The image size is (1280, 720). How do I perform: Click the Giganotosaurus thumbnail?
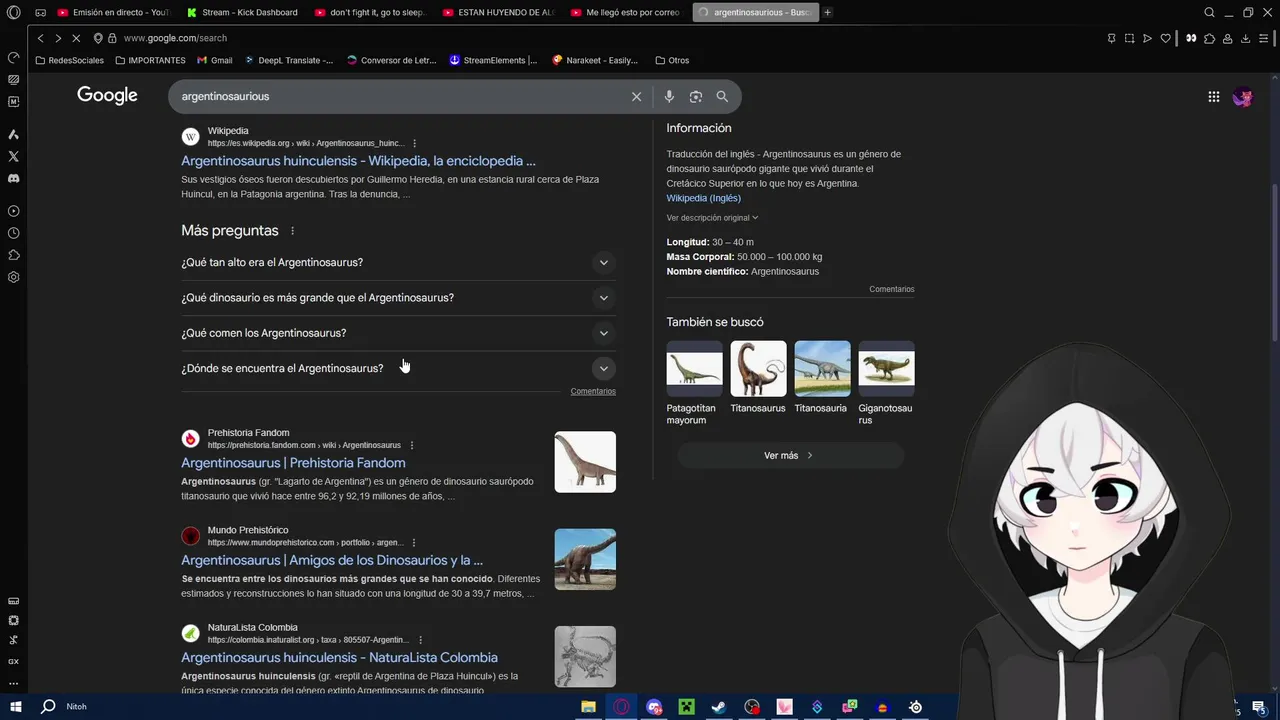[x=886, y=369]
